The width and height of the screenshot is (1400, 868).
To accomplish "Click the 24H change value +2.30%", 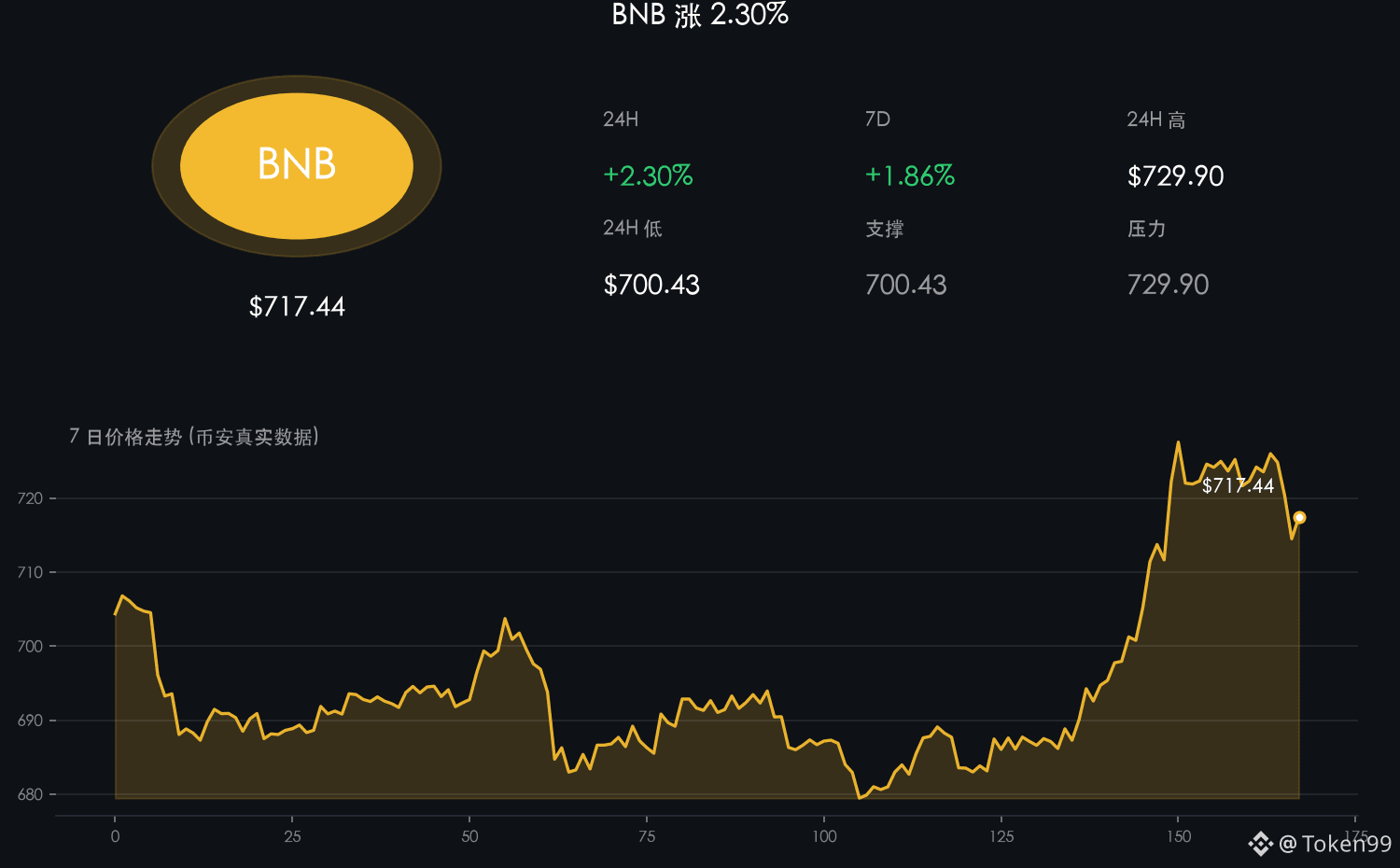I will [x=648, y=175].
